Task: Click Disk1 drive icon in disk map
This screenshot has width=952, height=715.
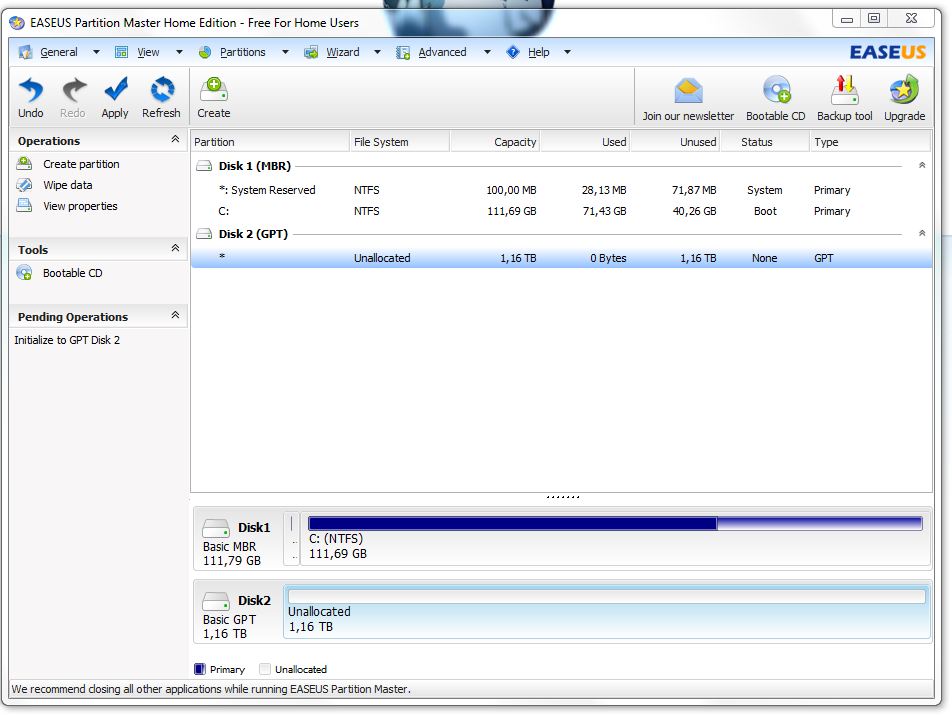Action: (x=216, y=527)
